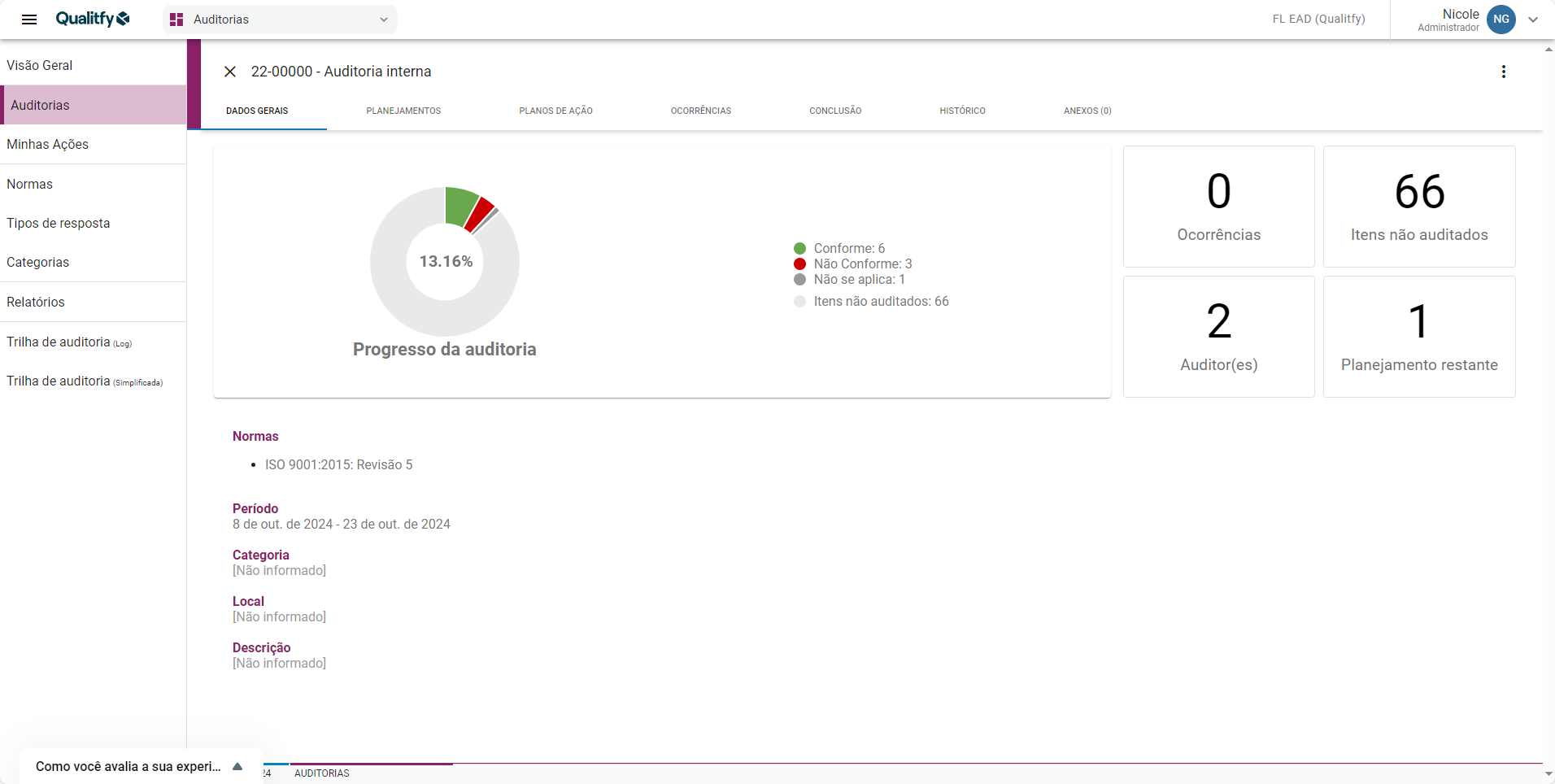Go to the Conclusão tab
This screenshot has width=1555, height=784.
pos(835,111)
